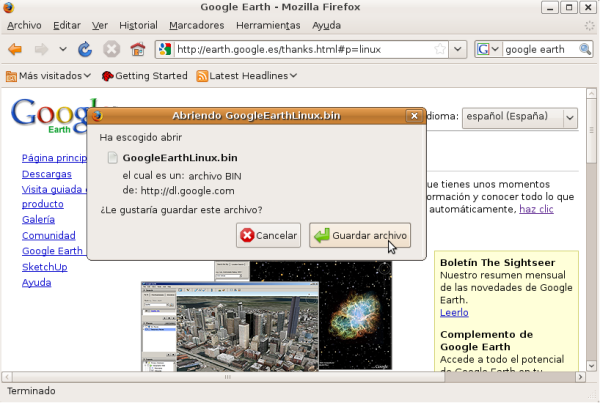Open the Herramientas menu

click(268, 24)
